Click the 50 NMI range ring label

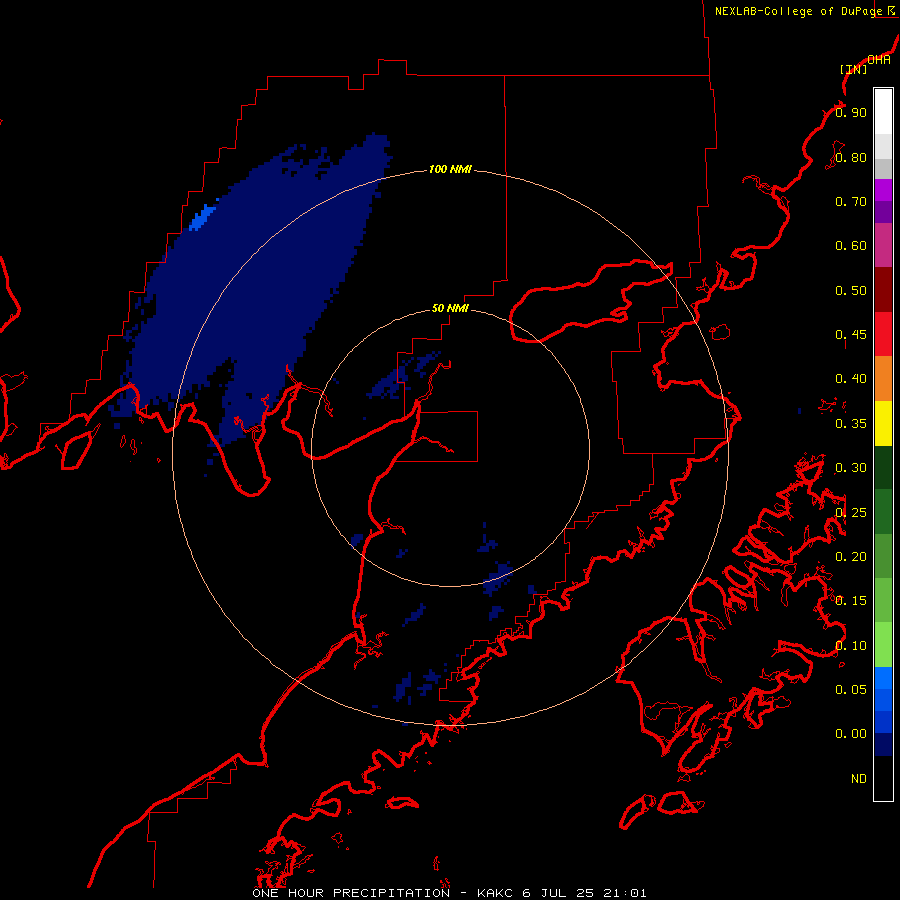(450, 308)
